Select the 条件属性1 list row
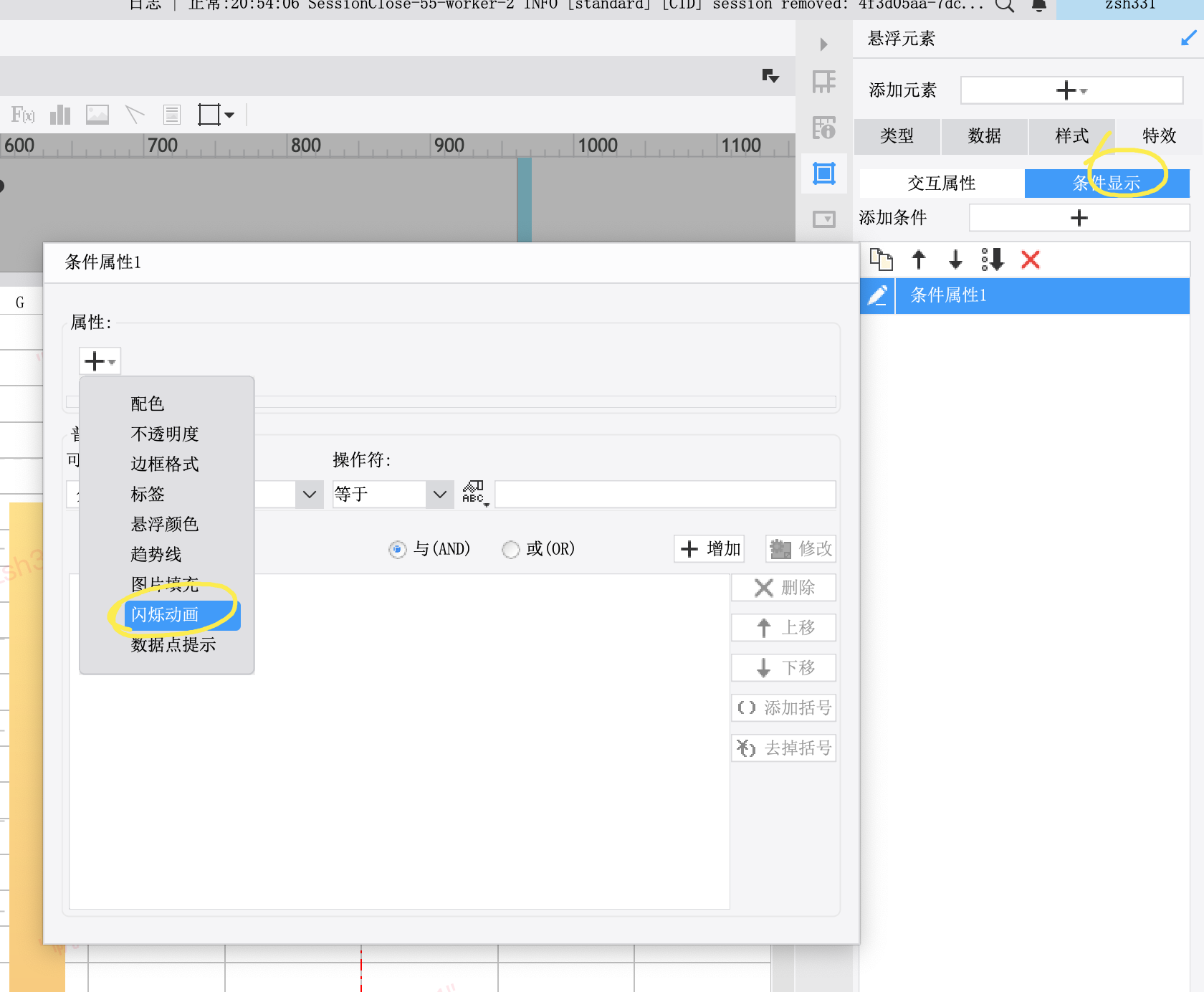Screen dimensions: 1204x992 tap(1043, 295)
